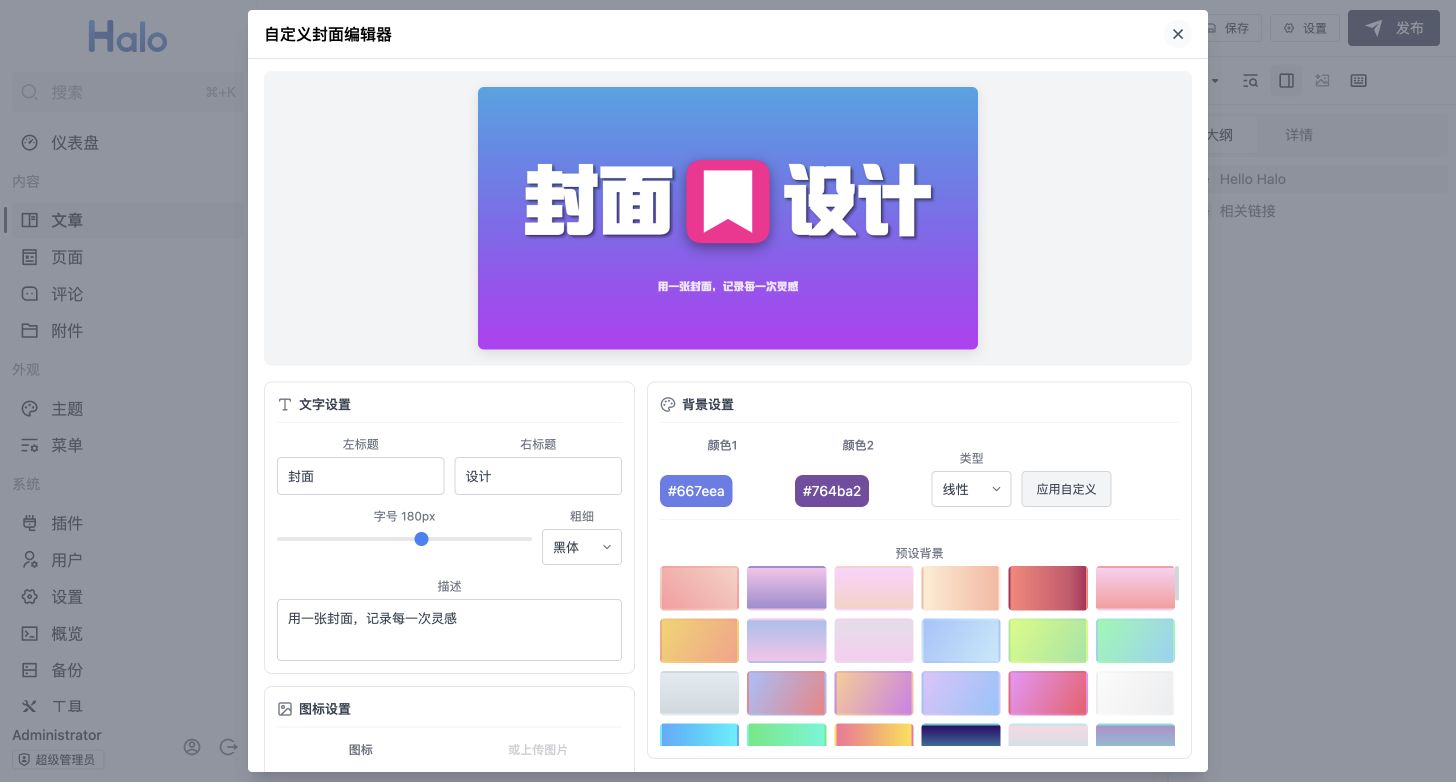Close the 自定义封面编辑器 dialog
The height and width of the screenshot is (782, 1456).
(x=1178, y=34)
